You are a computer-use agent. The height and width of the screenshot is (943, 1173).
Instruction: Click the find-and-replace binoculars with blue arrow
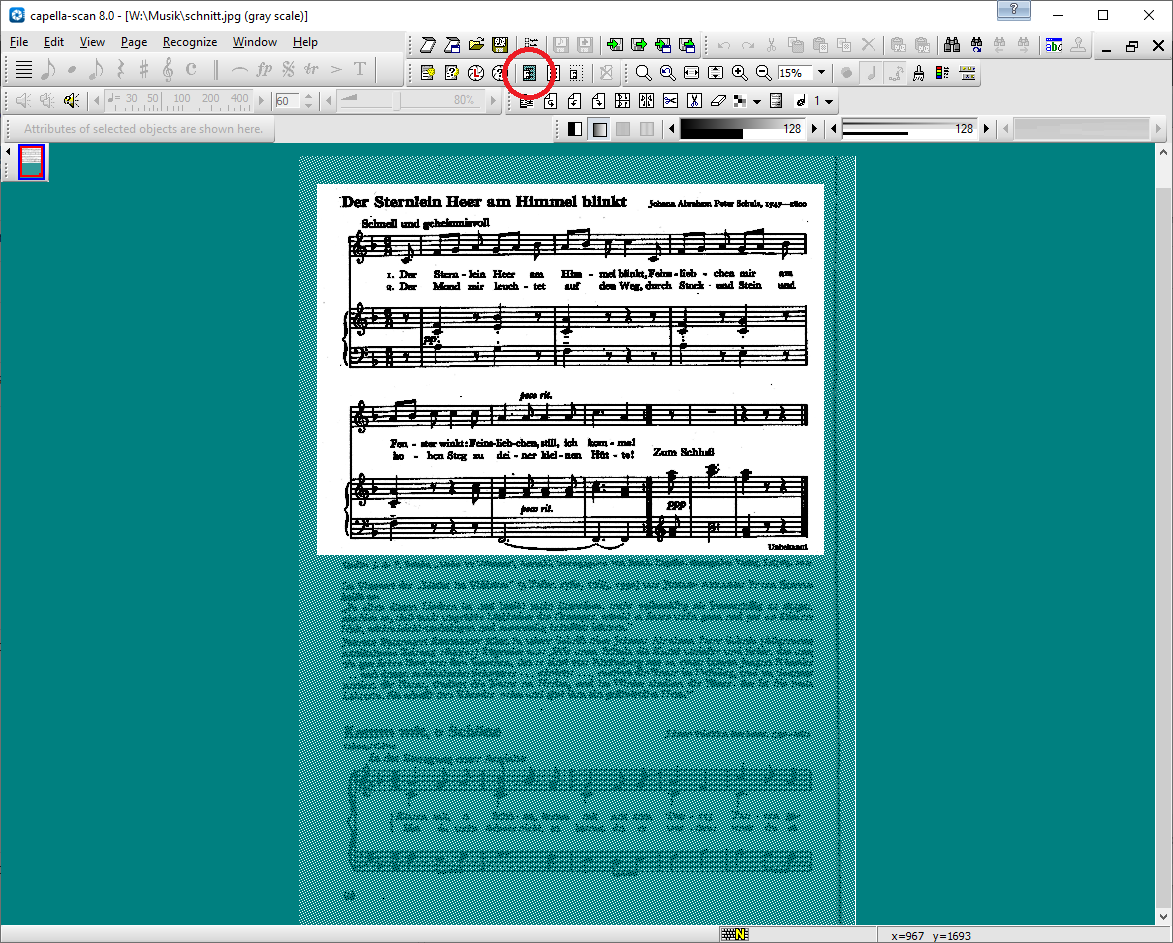tap(976, 46)
